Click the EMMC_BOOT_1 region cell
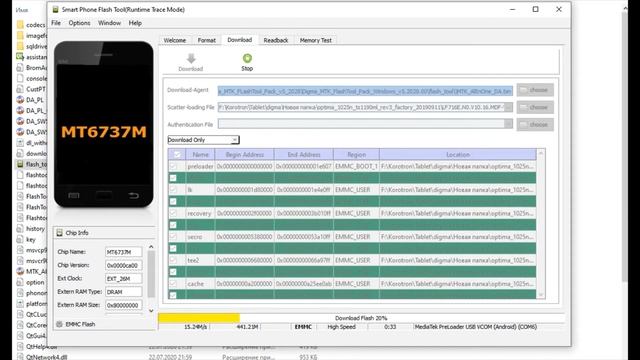Viewport: 640px width, 360px height. [x=356, y=166]
